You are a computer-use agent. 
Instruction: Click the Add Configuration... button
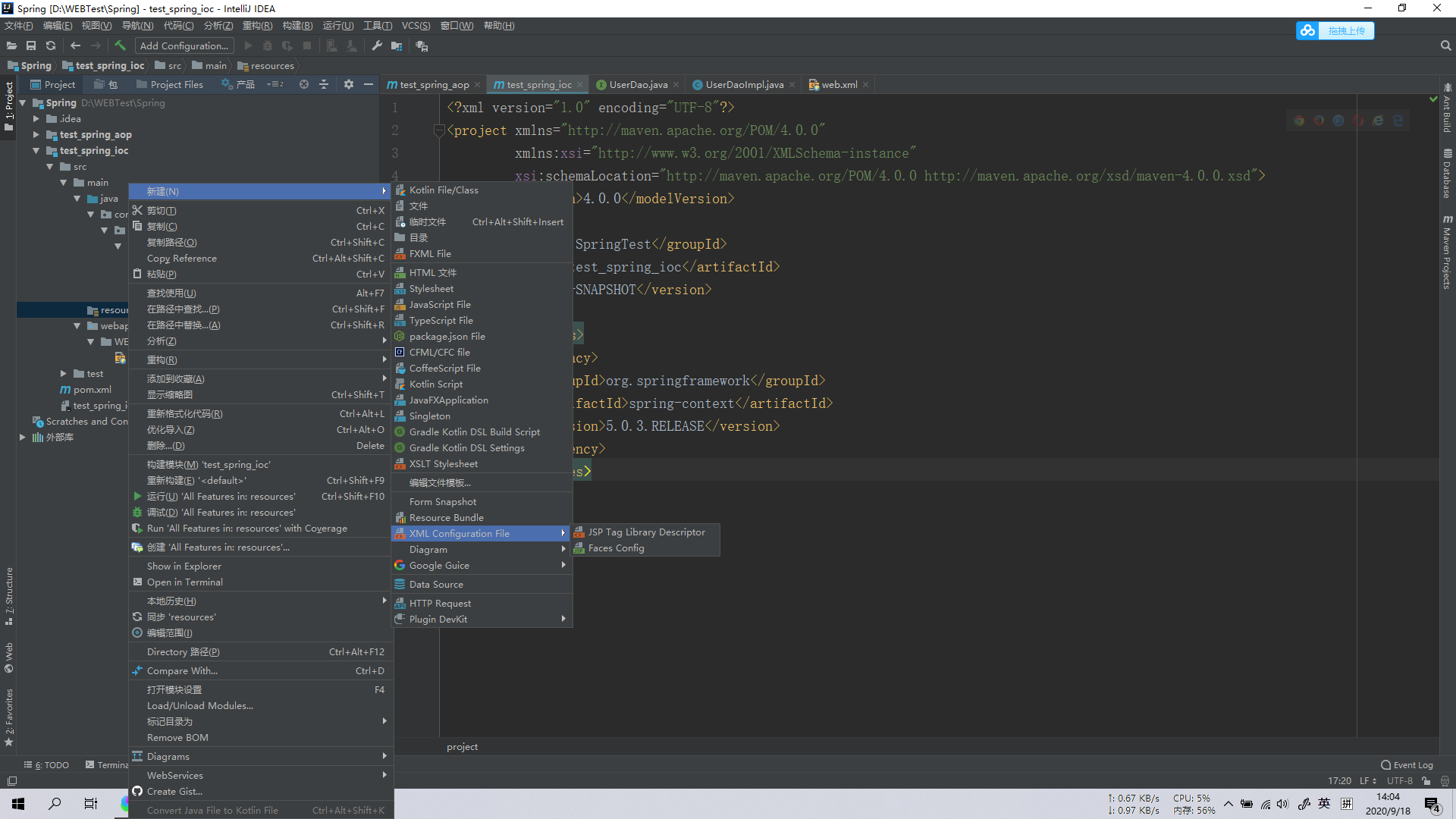(184, 45)
